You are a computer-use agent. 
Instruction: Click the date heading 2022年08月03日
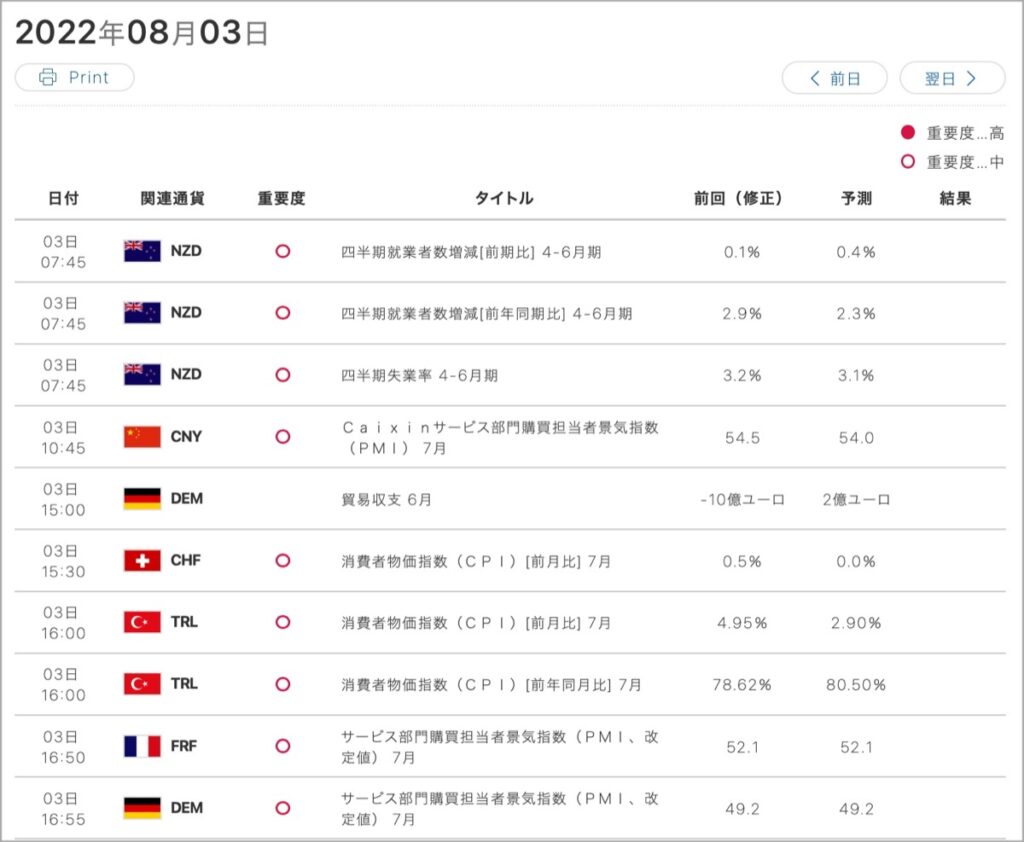click(x=142, y=33)
